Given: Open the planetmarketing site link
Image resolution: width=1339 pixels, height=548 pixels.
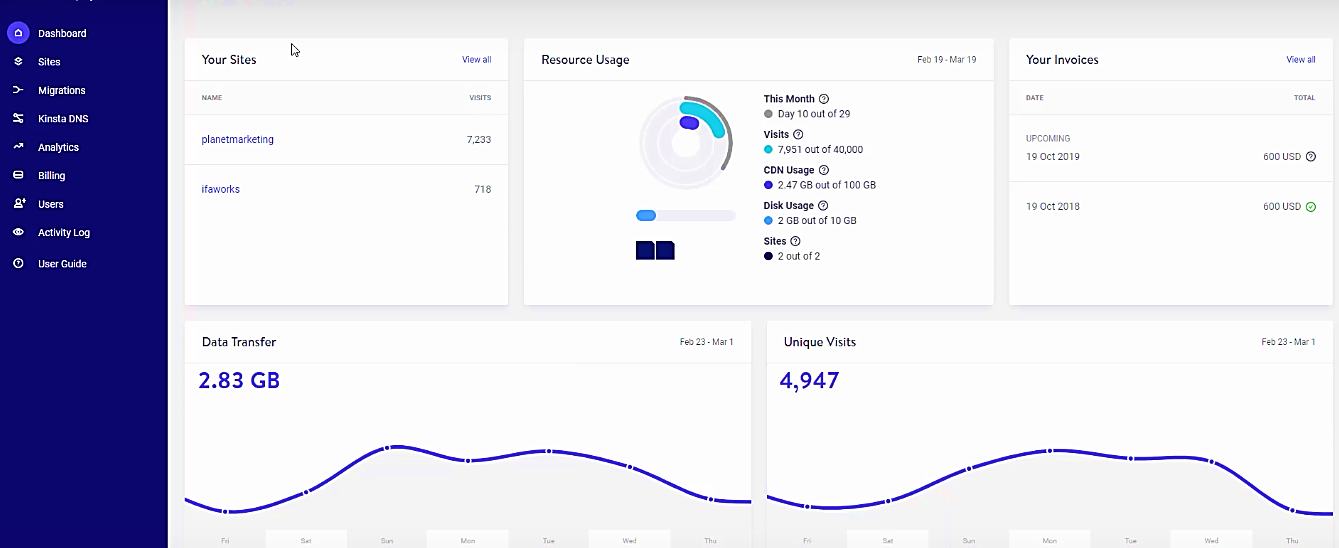Looking at the screenshot, I should (237, 140).
